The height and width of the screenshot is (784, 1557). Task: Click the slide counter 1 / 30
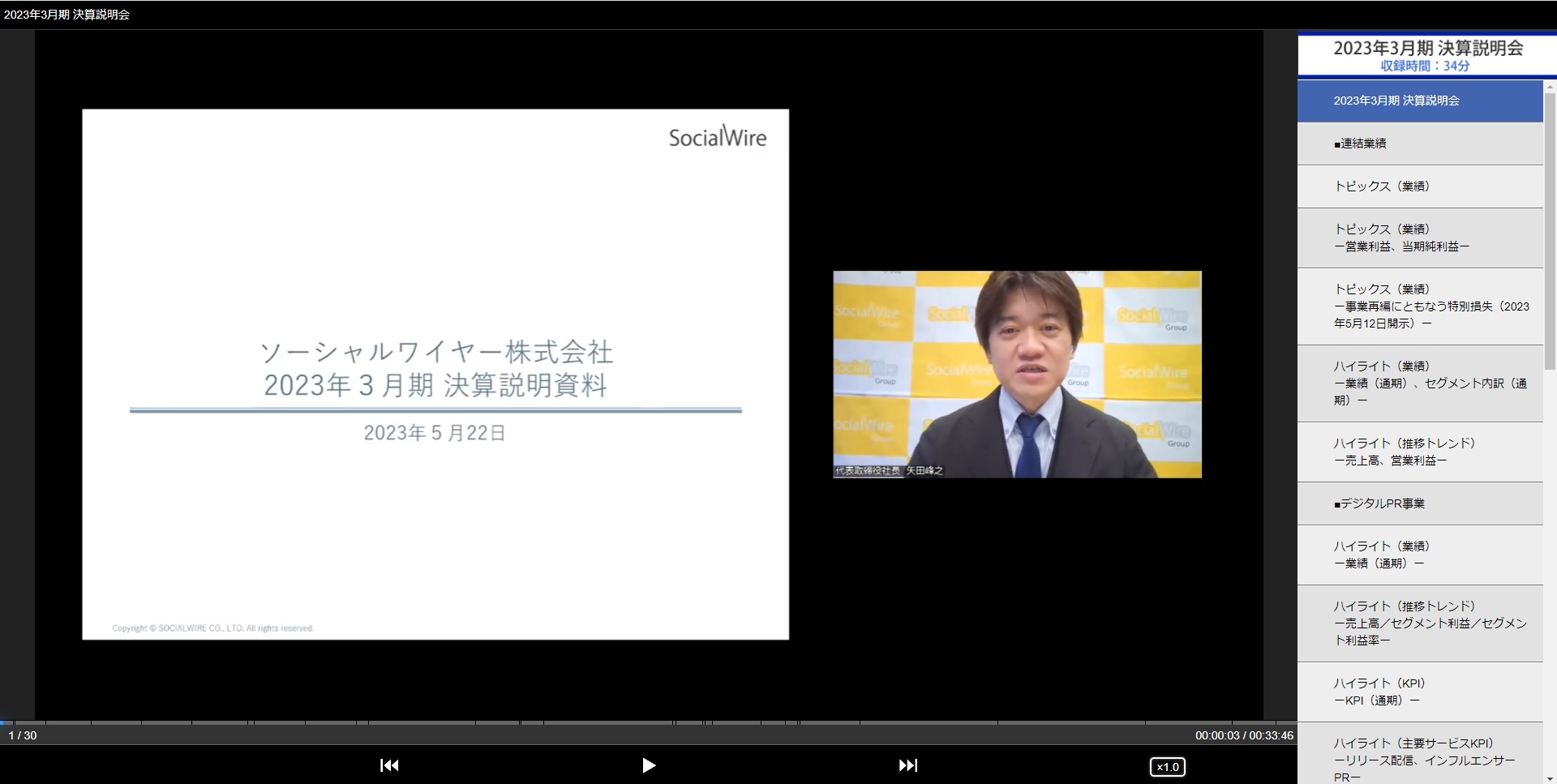click(23, 735)
